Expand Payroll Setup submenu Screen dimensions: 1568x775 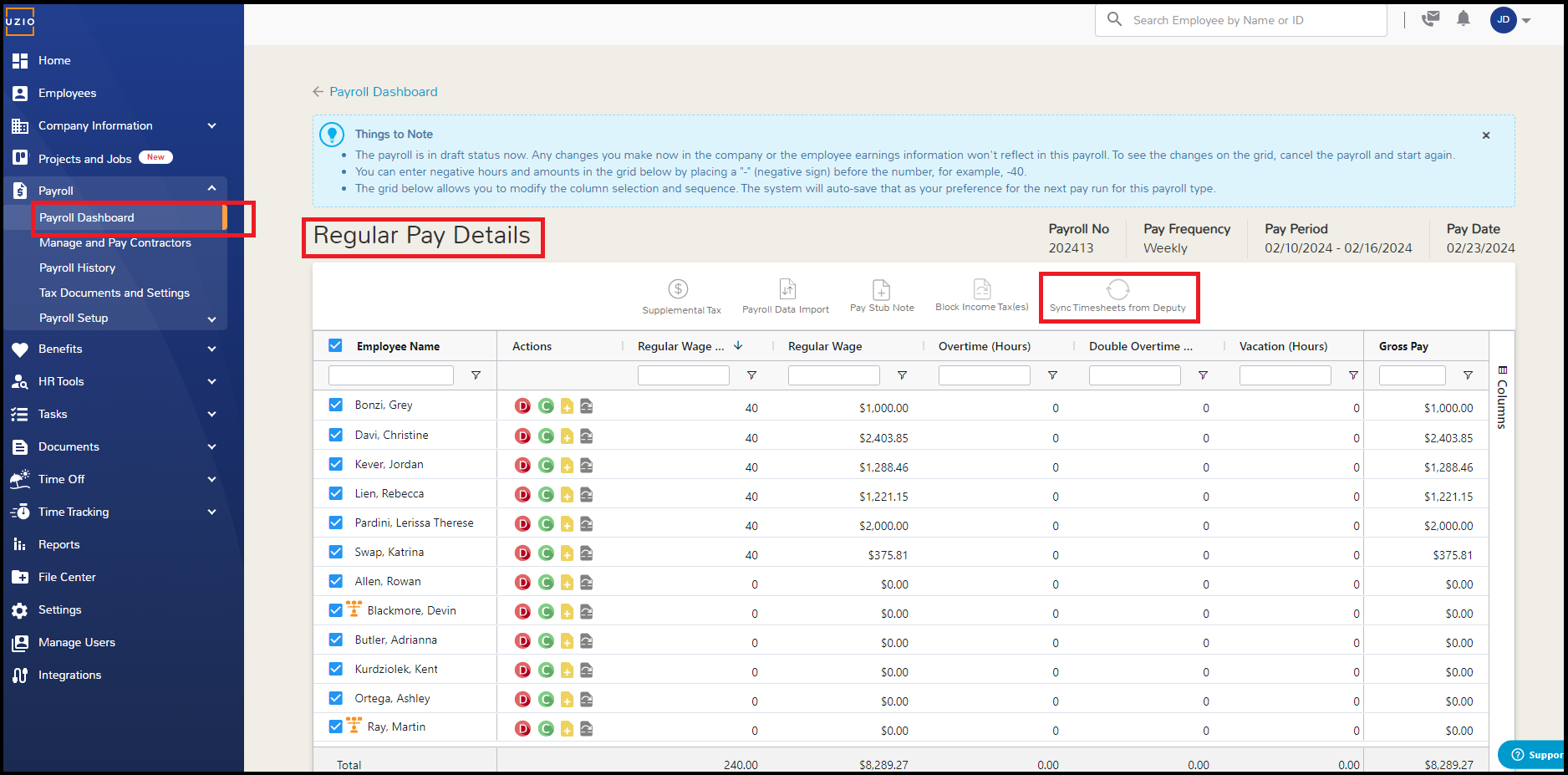(x=211, y=319)
